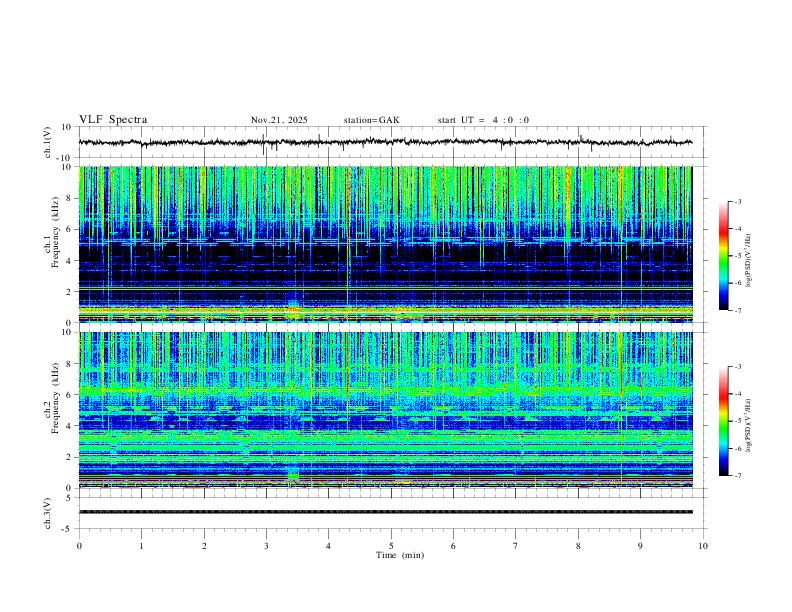The width and height of the screenshot is (792, 612).
Task: Click the time axis tick label '3'
Action: pos(266,546)
